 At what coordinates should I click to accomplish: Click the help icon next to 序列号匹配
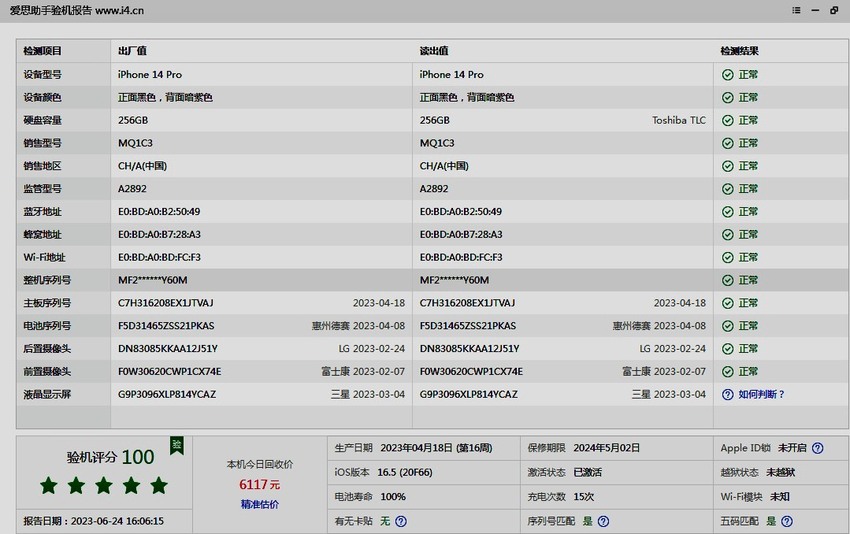[x=603, y=522]
